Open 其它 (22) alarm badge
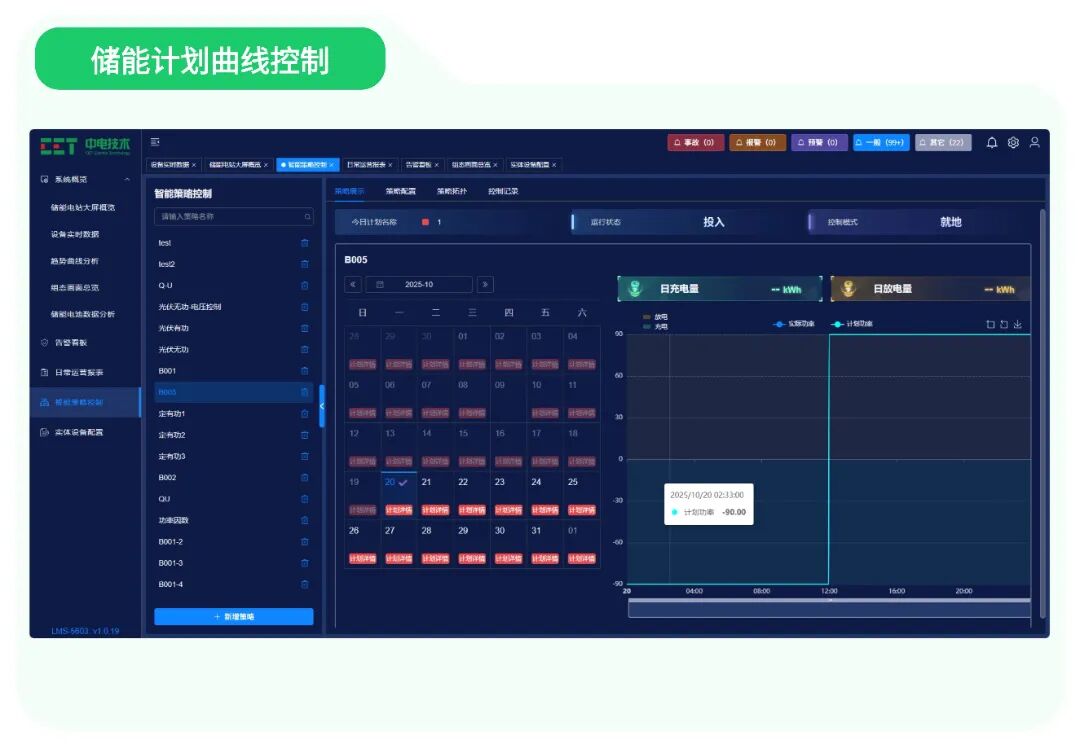This screenshot has height=756, width=1080. coord(944,143)
